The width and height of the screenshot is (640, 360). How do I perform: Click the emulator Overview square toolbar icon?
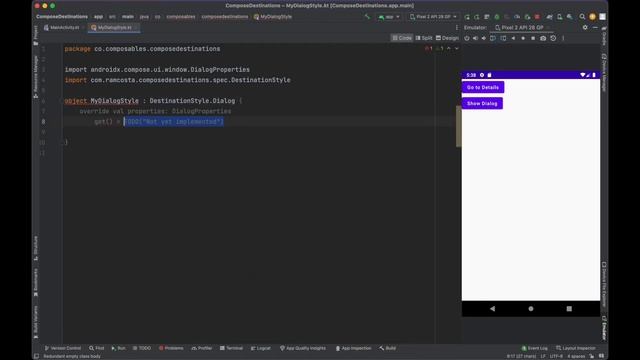pyautogui.click(x=533, y=38)
